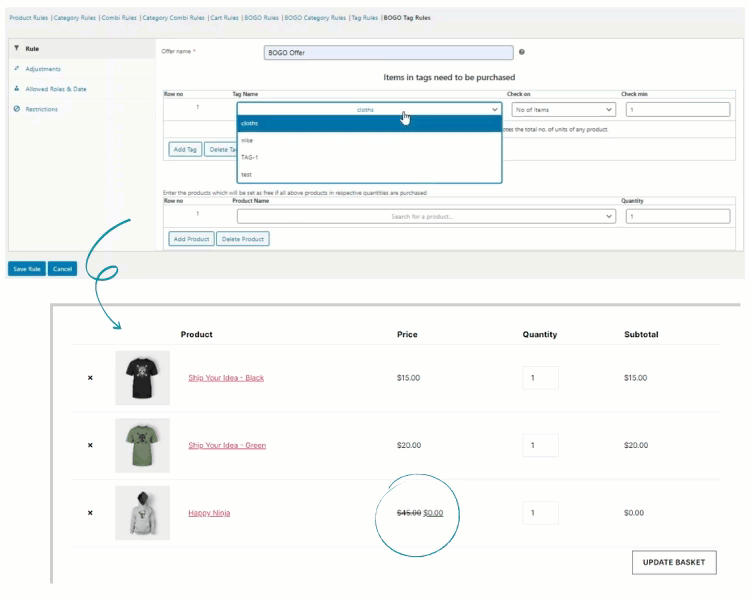Open the Tag Rules tab

coord(364,18)
